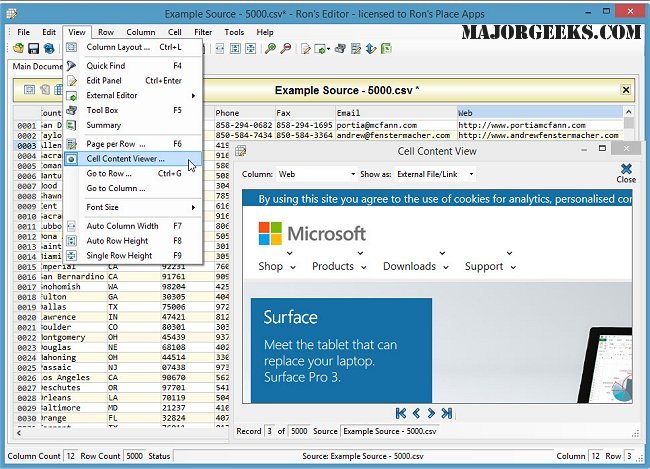Expand the Font Size submenu

click(193, 207)
